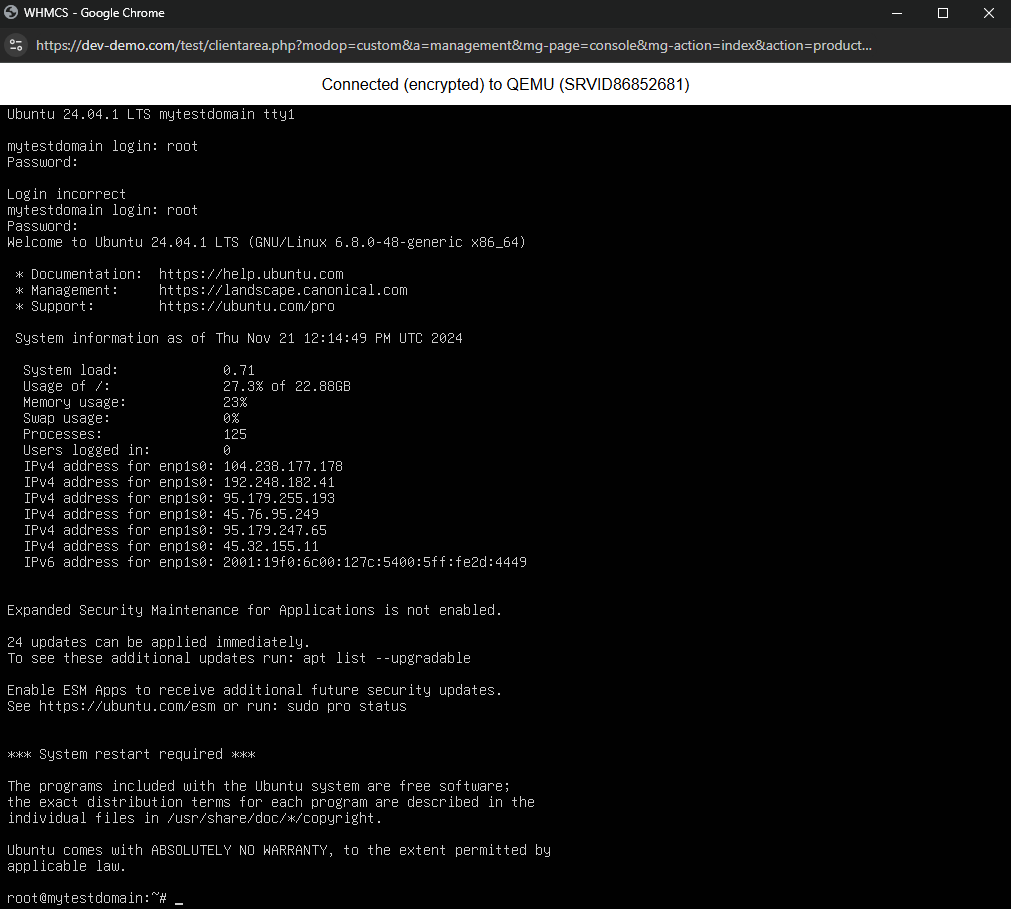Maximize the Chrome window

click(942, 13)
